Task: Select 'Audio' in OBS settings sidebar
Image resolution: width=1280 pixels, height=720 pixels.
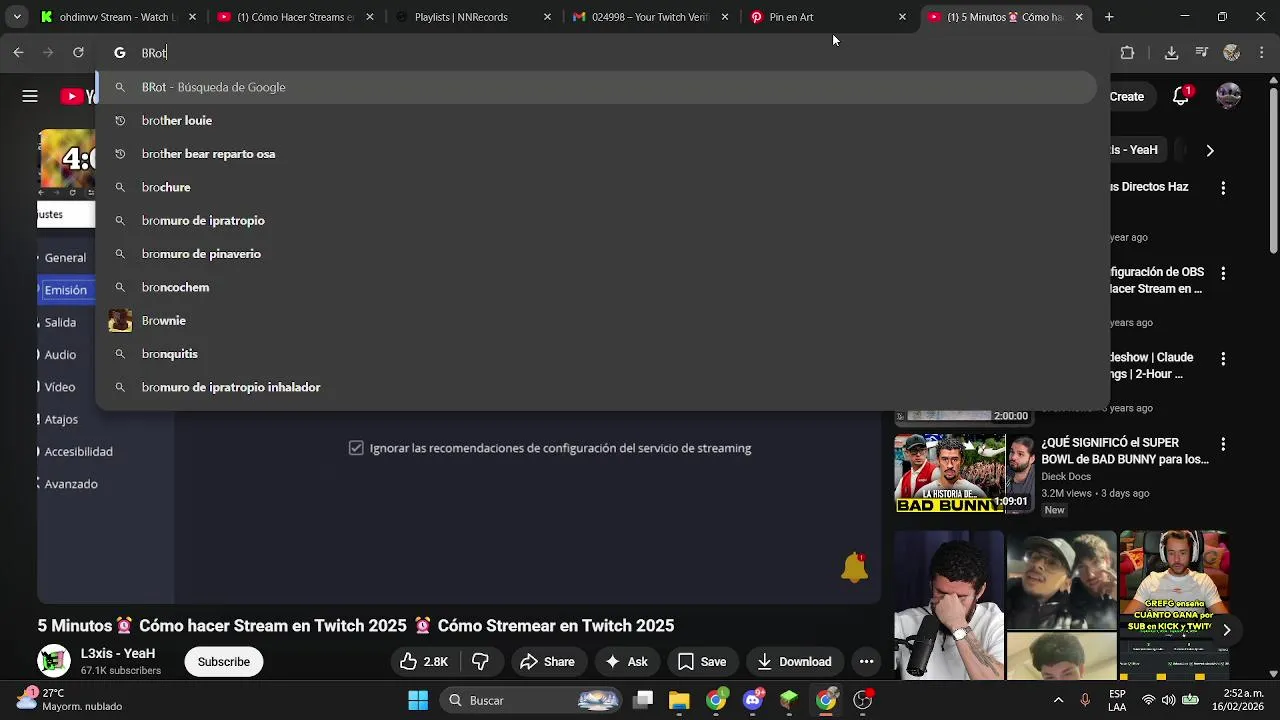Action: click(60, 355)
